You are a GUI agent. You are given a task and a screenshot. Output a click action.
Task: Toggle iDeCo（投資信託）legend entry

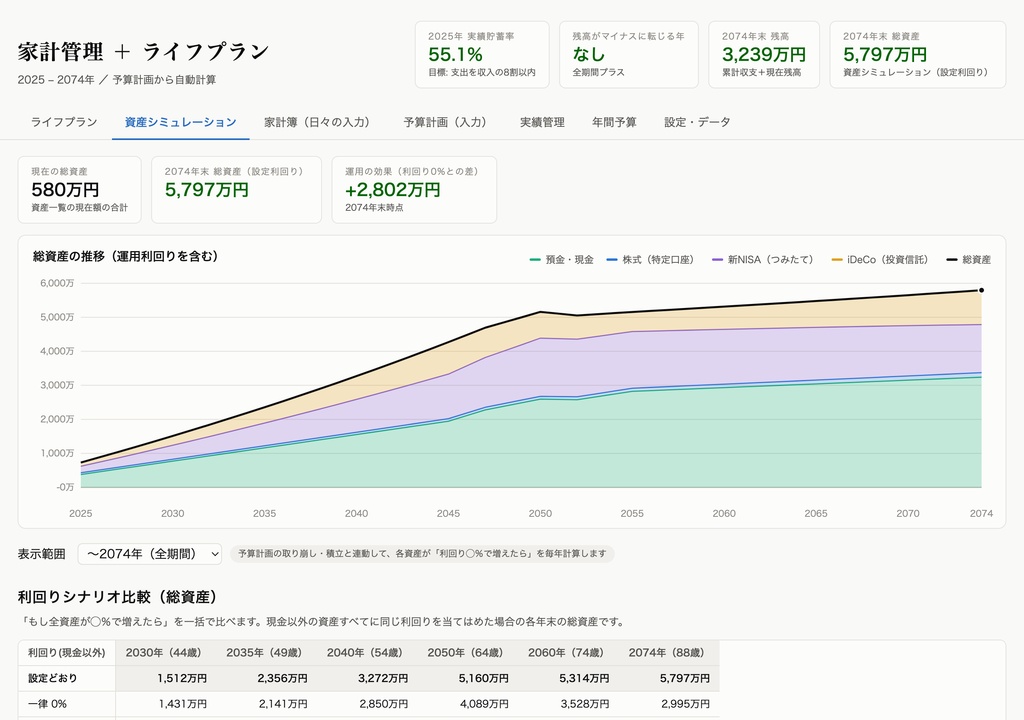pyautogui.click(x=880, y=259)
